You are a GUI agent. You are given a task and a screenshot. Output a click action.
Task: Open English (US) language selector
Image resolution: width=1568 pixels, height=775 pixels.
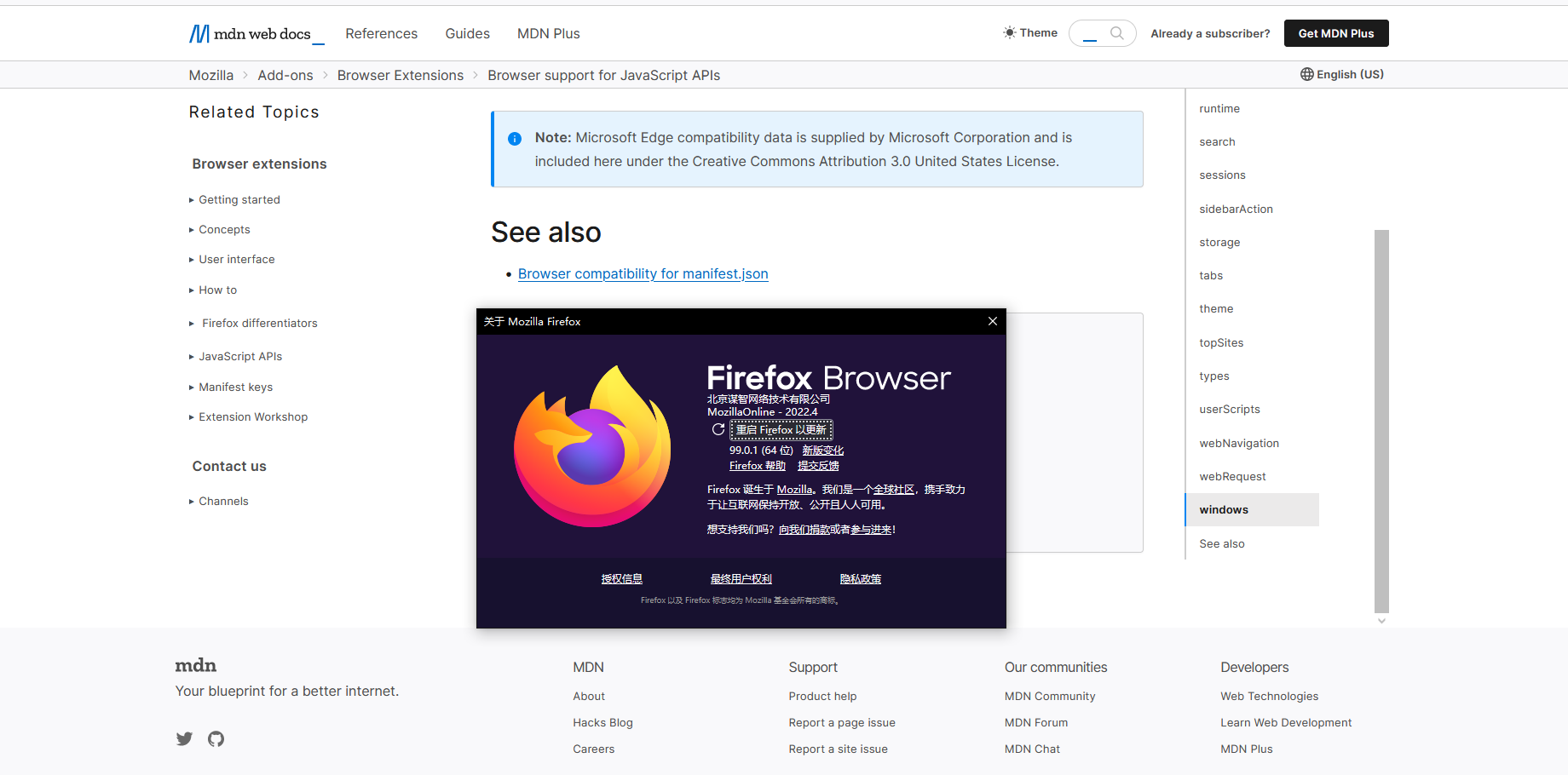coord(1341,75)
